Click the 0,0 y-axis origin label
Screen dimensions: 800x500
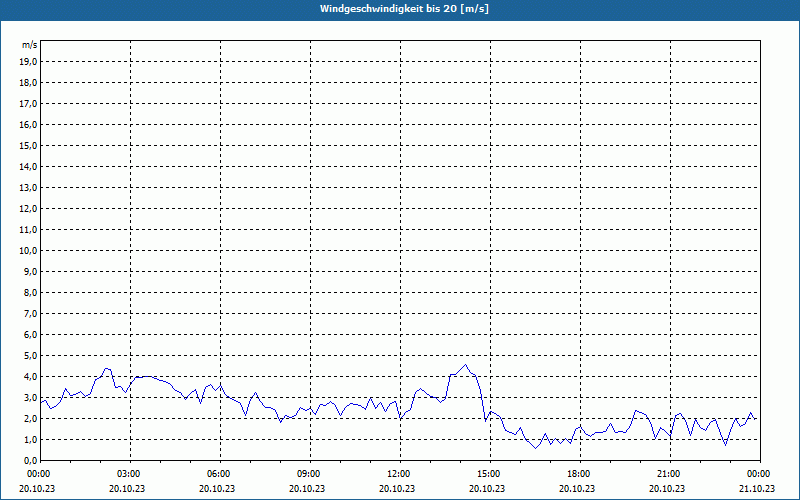tap(30, 460)
